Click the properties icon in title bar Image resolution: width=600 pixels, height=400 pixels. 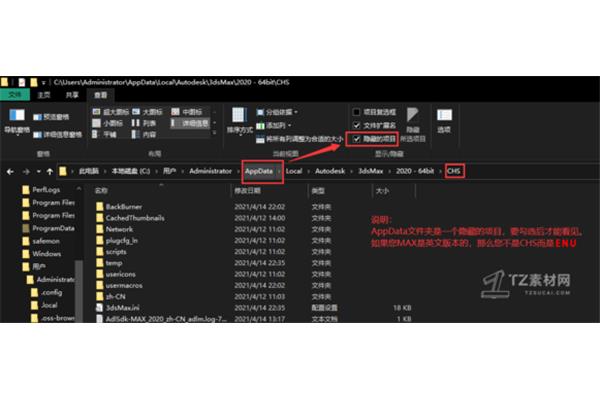click(22, 82)
